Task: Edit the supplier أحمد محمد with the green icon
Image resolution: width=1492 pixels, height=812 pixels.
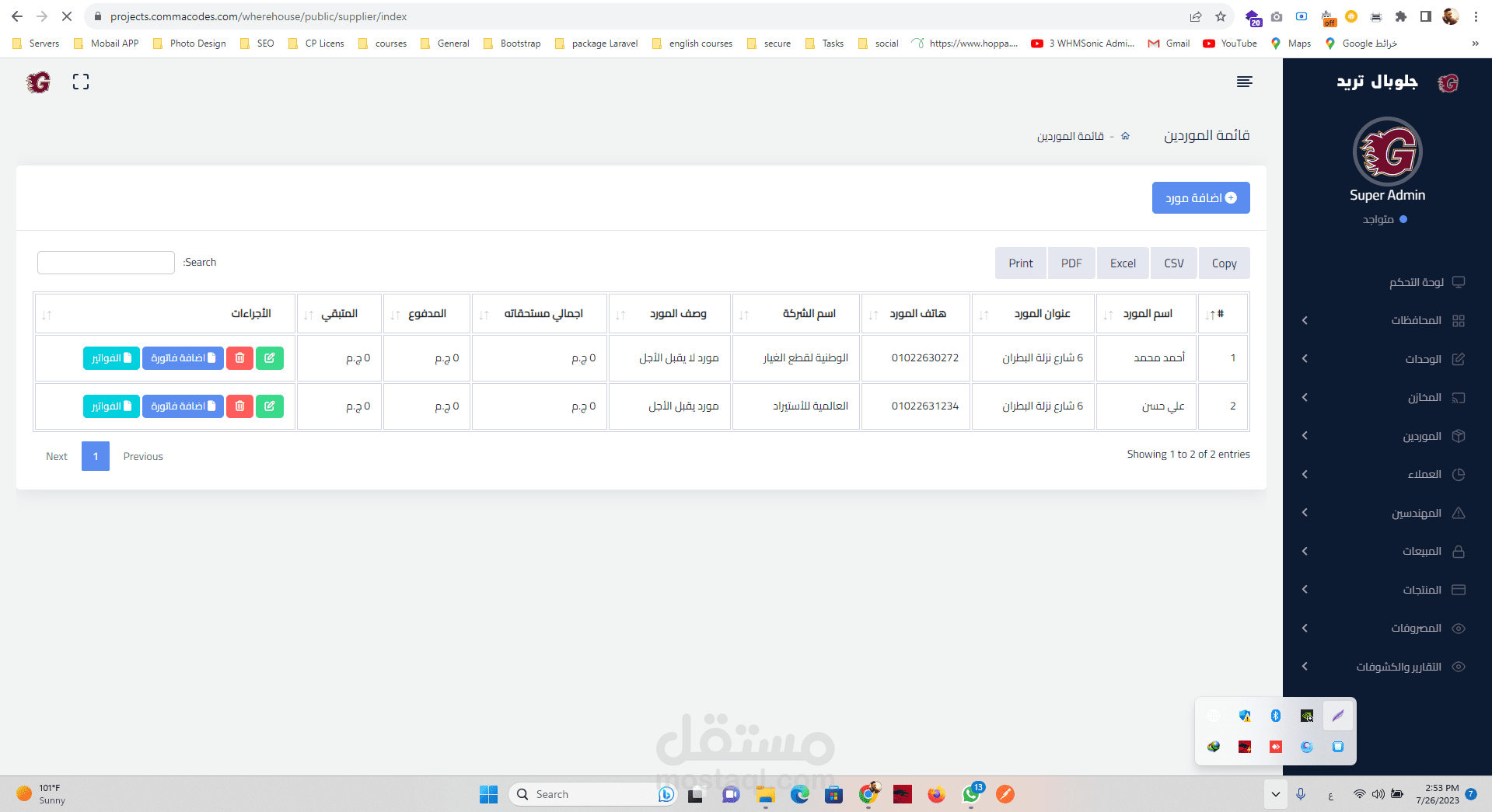Action: pos(270,358)
